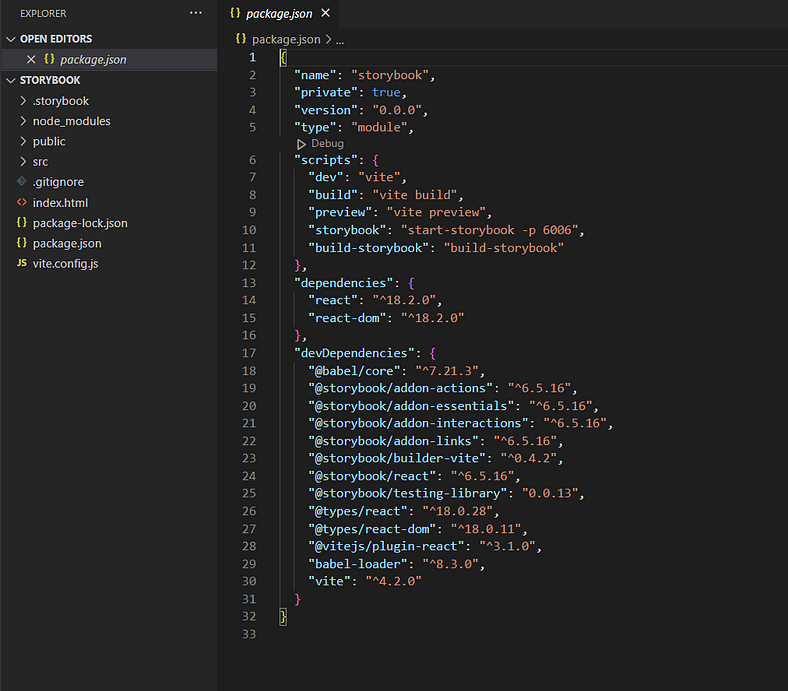Select package.json entry under Open Editors
Viewport: 788px width, 691px height.
coord(109,59)
